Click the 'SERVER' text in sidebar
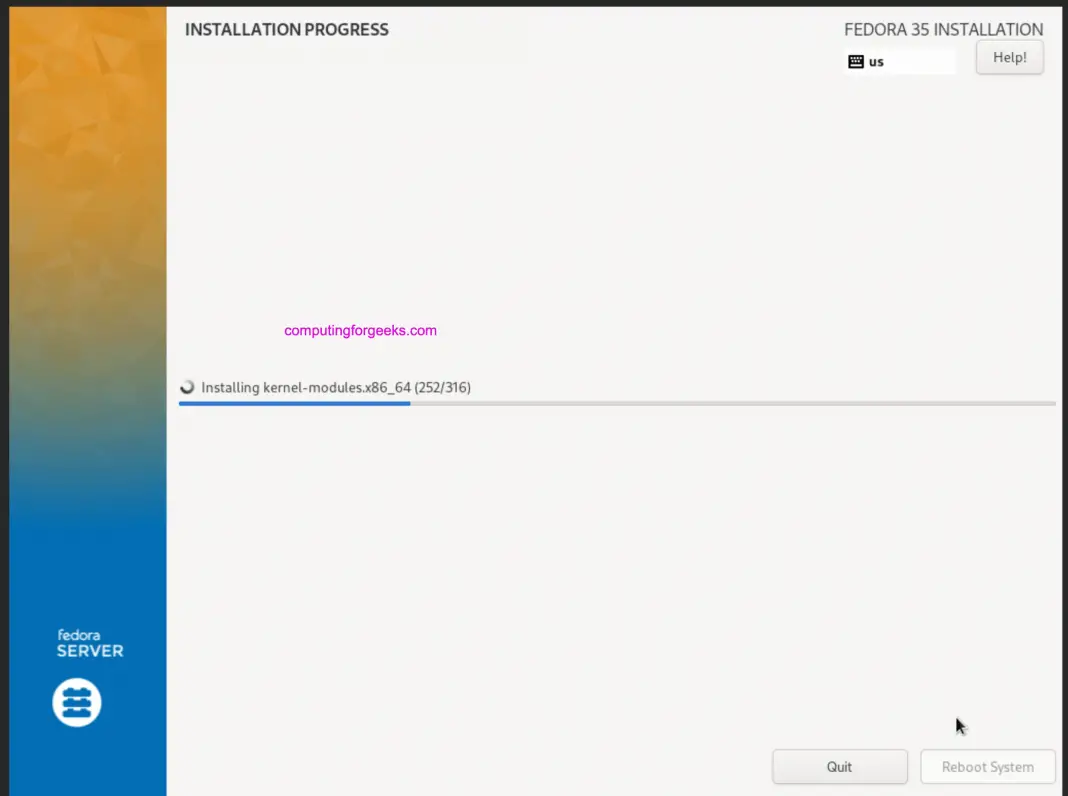Viewport: 1068px width, 796px height. [x=90, y=651]
